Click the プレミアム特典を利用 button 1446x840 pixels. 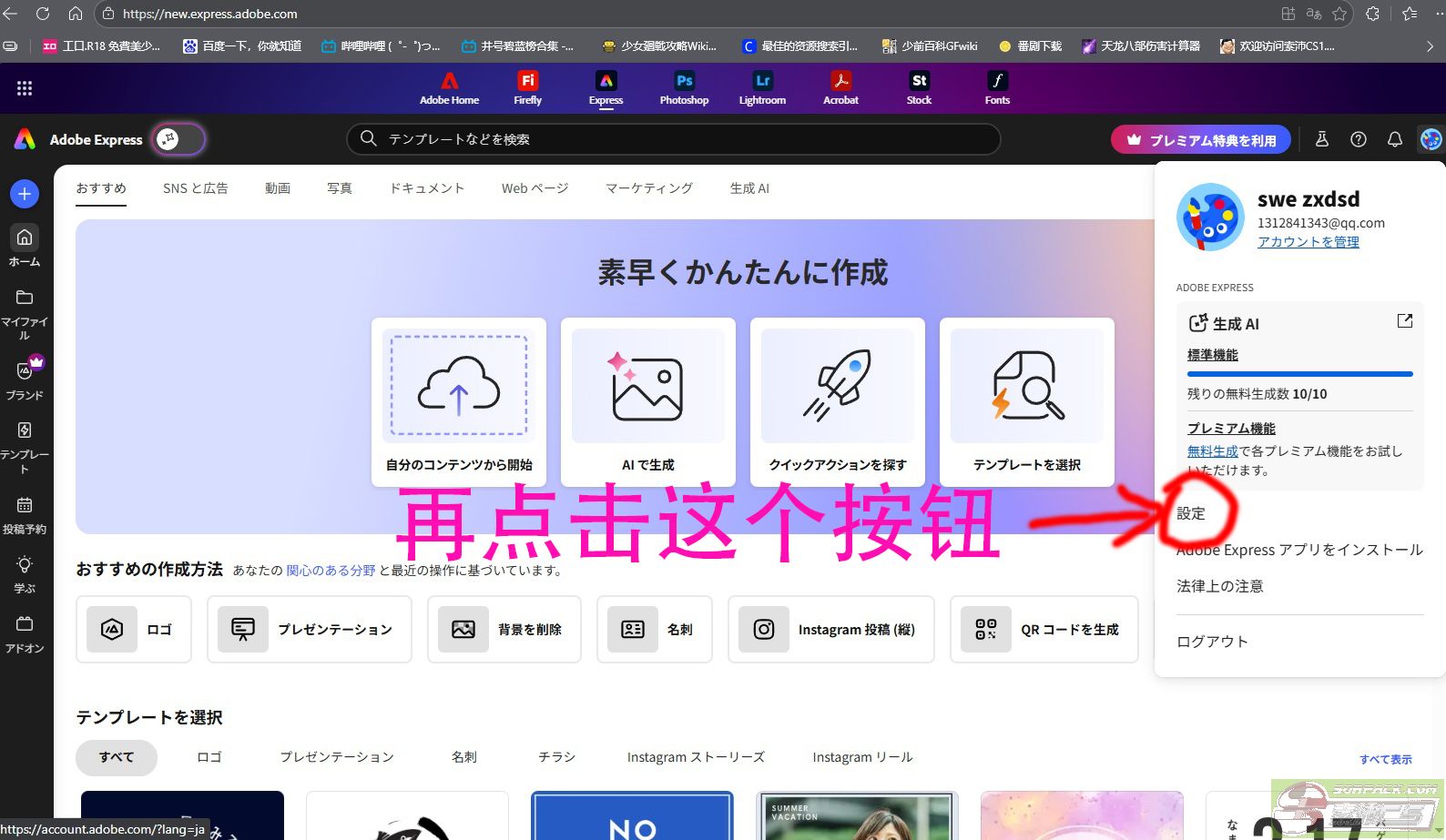tap(1200, 140)
